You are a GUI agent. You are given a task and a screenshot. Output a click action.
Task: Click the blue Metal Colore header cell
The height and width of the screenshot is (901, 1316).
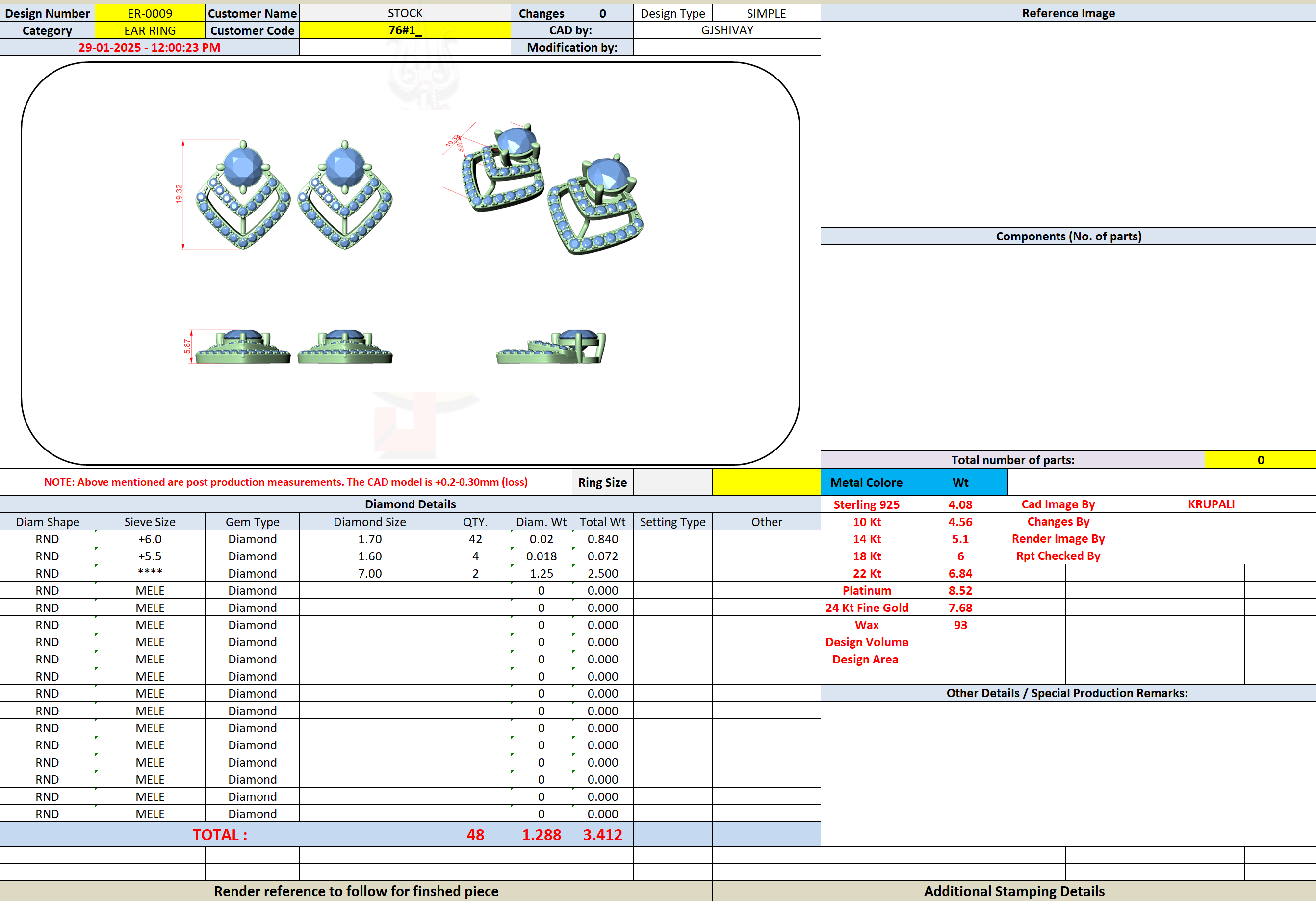tap(866, 482)
